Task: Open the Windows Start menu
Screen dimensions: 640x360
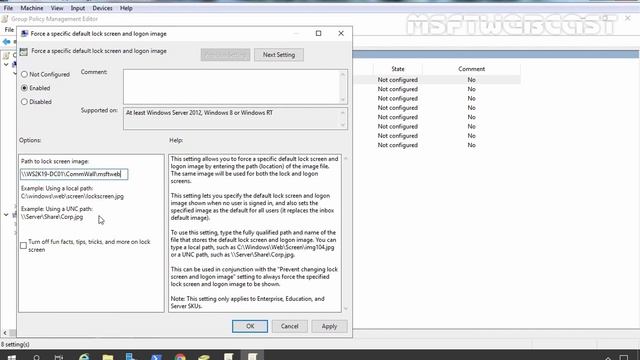Action: [x=11, y=357]
